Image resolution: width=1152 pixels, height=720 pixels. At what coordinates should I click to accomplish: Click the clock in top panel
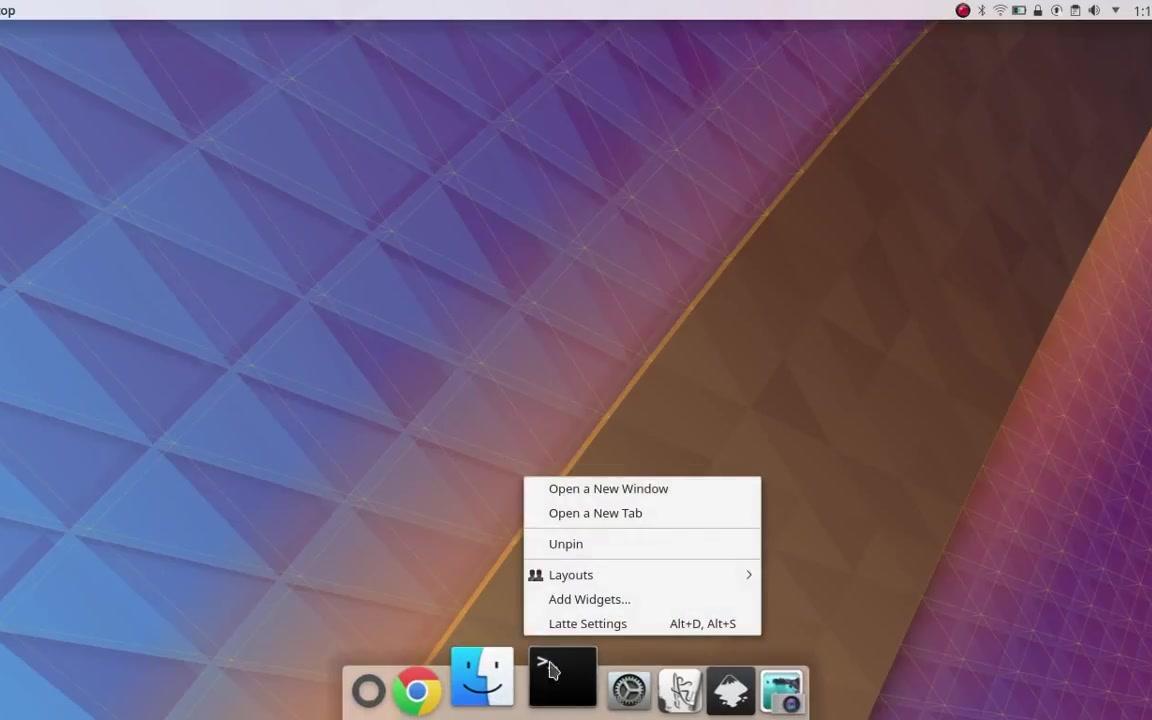click(1143, 10)
